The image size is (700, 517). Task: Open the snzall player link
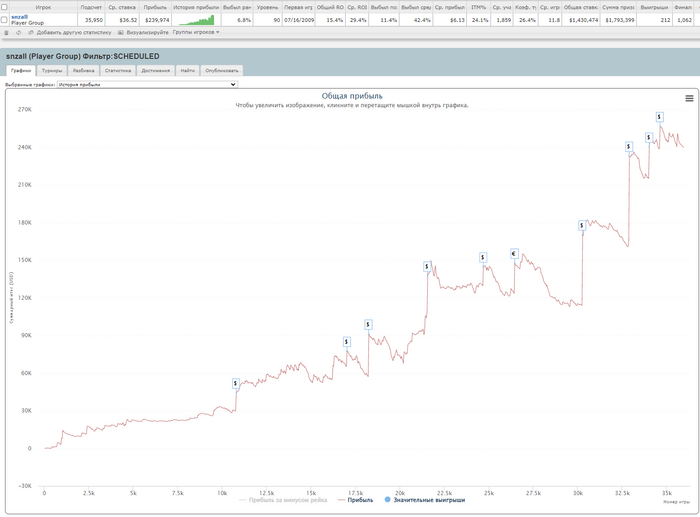19,17
